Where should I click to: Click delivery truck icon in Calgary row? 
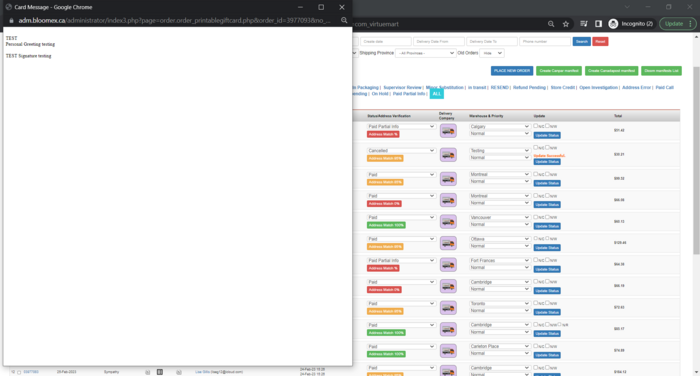tap(448, 130)
